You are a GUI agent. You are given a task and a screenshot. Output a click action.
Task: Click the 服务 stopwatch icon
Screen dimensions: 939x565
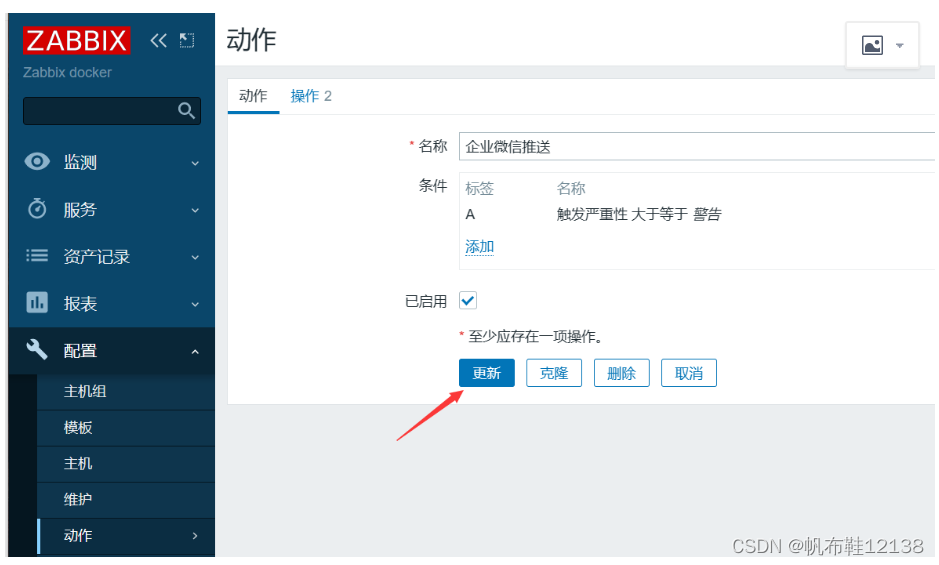(37, 209)
